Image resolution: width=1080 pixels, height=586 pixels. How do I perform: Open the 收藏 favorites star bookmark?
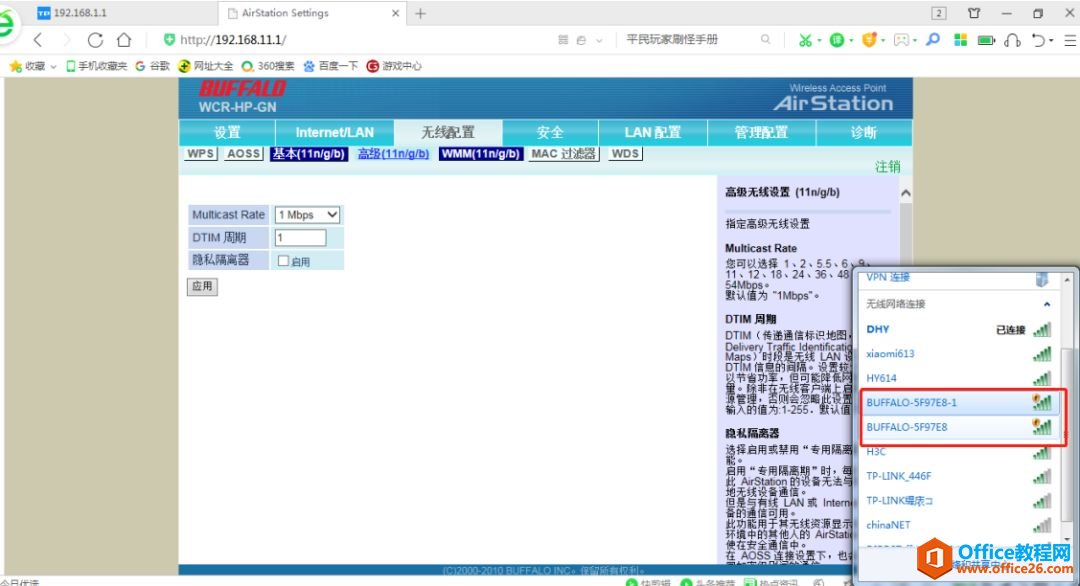pos(28,66)
